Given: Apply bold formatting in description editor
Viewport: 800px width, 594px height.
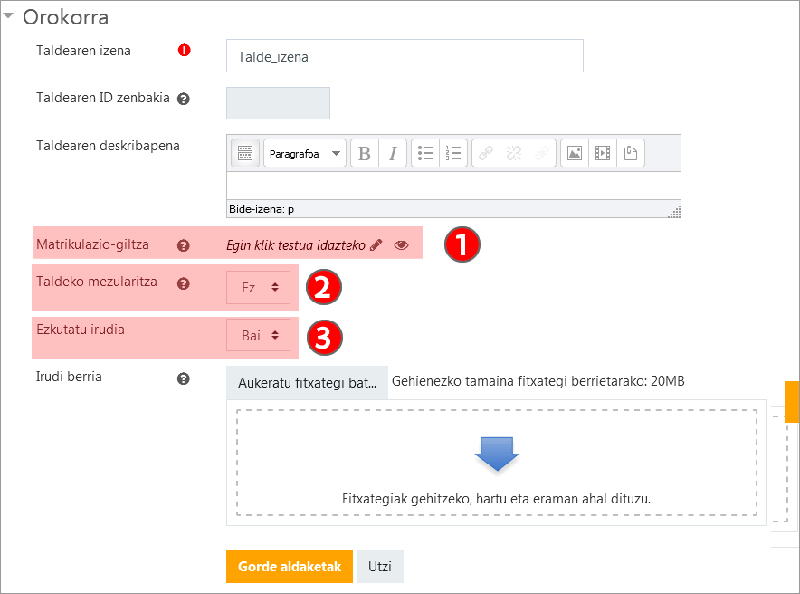Looking at the screenshot, I should point(364,153).
